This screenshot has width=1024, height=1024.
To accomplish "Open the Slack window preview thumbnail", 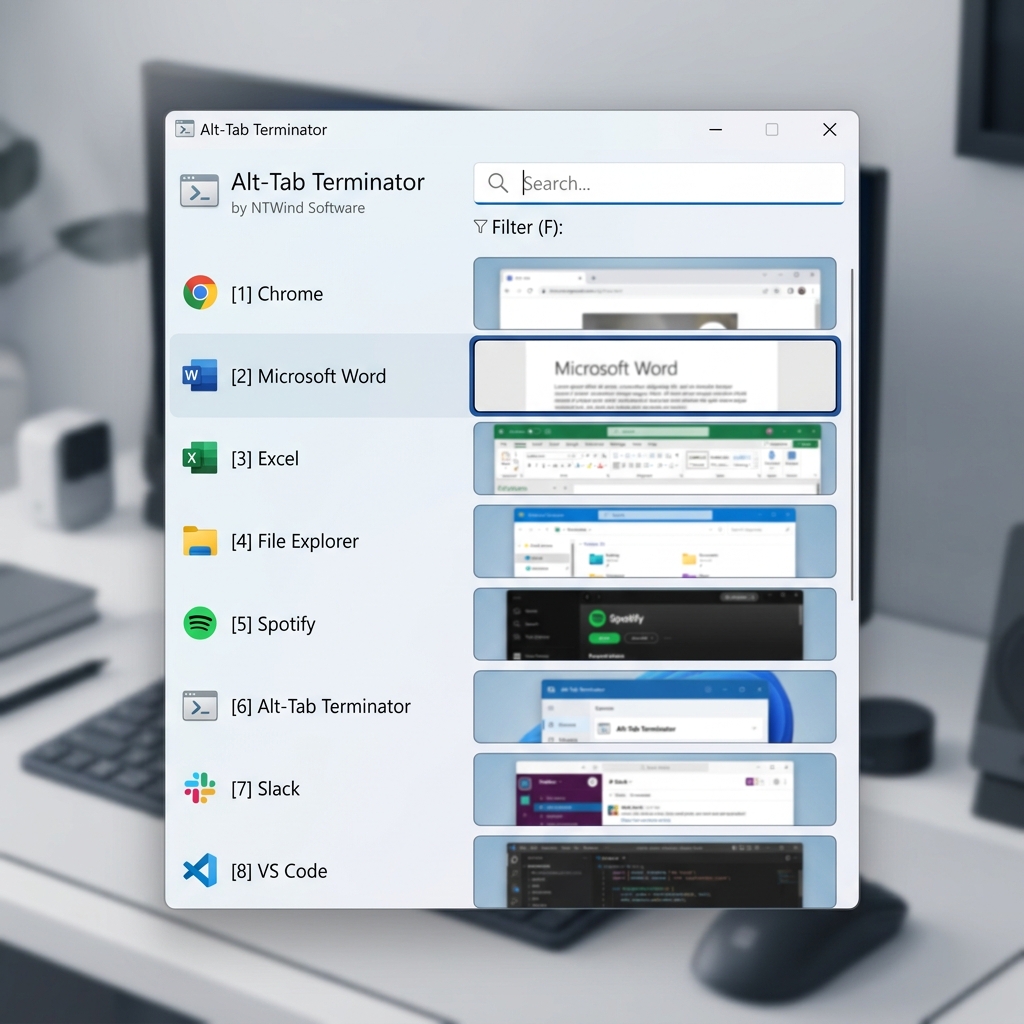I will click(x=654, y=789).
